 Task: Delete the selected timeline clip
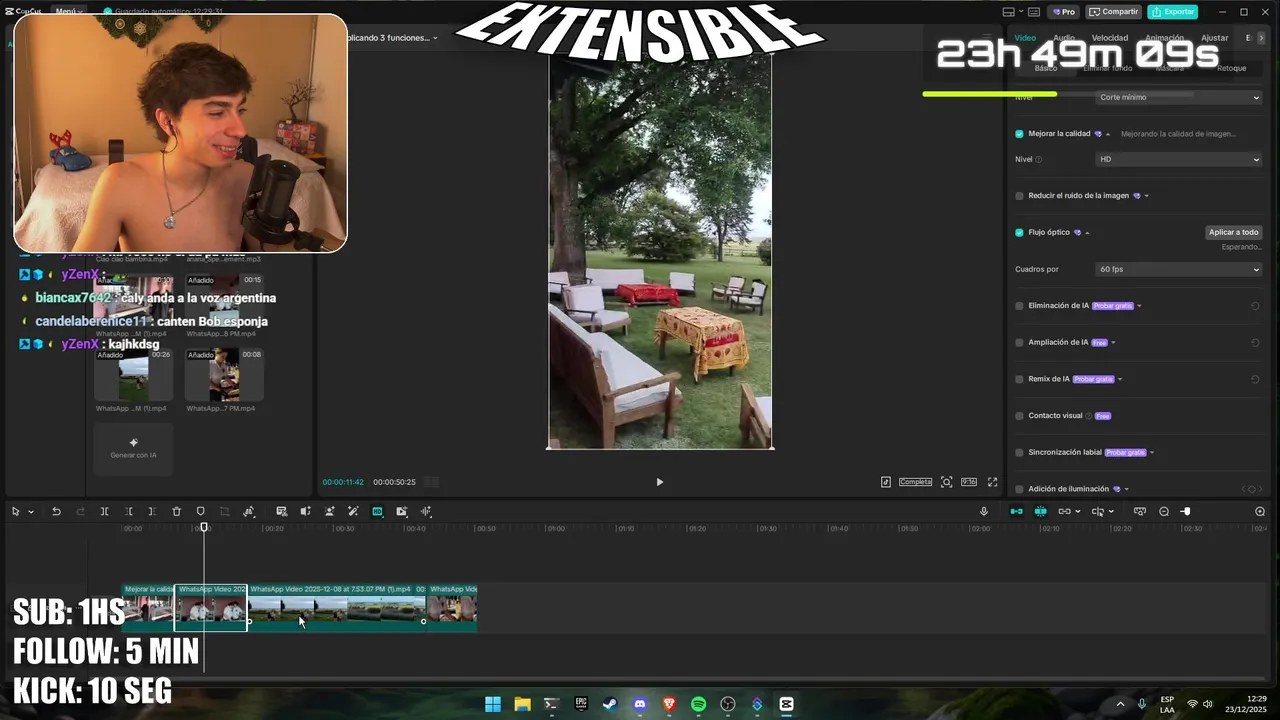pyautogui.click(x=176, y=511)
